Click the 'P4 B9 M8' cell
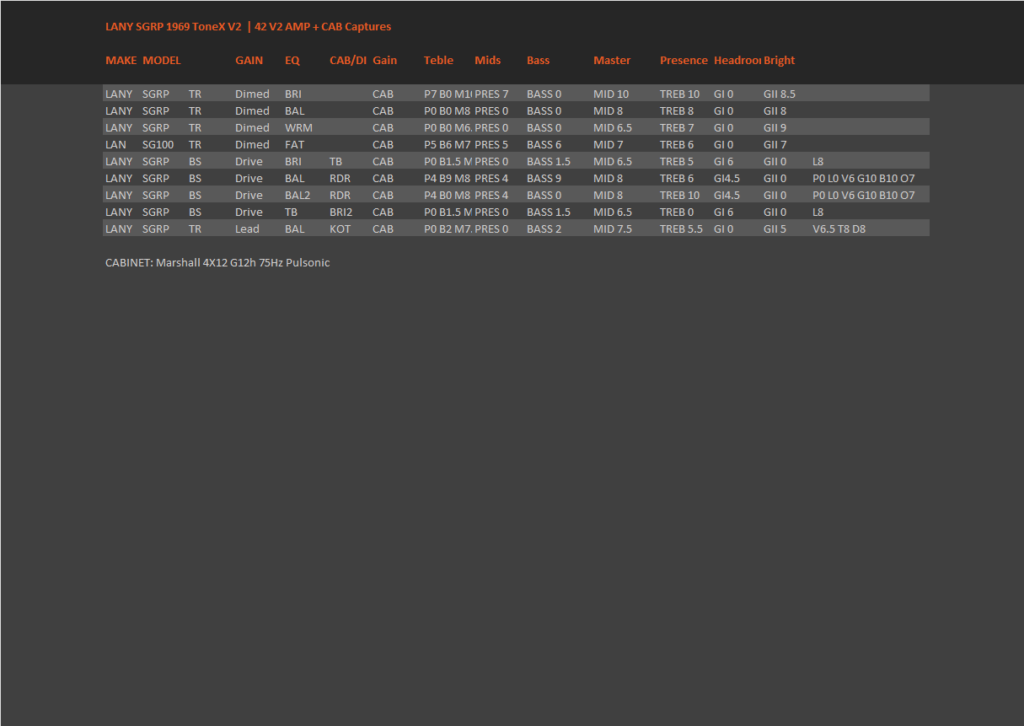Viewport: 1024px width, 726px height. click(x=447, y=178)
